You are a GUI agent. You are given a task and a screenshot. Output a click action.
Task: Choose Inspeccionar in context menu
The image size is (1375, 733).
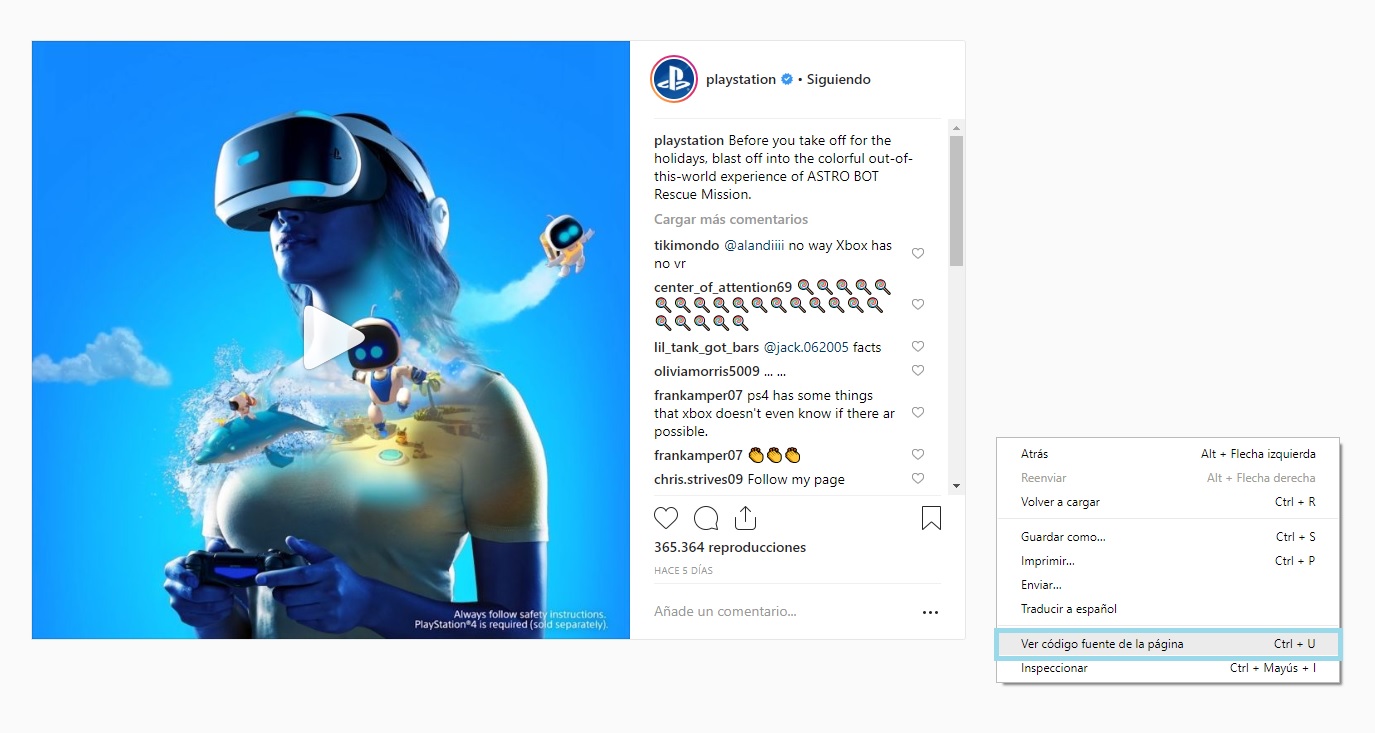(1168, 668)
